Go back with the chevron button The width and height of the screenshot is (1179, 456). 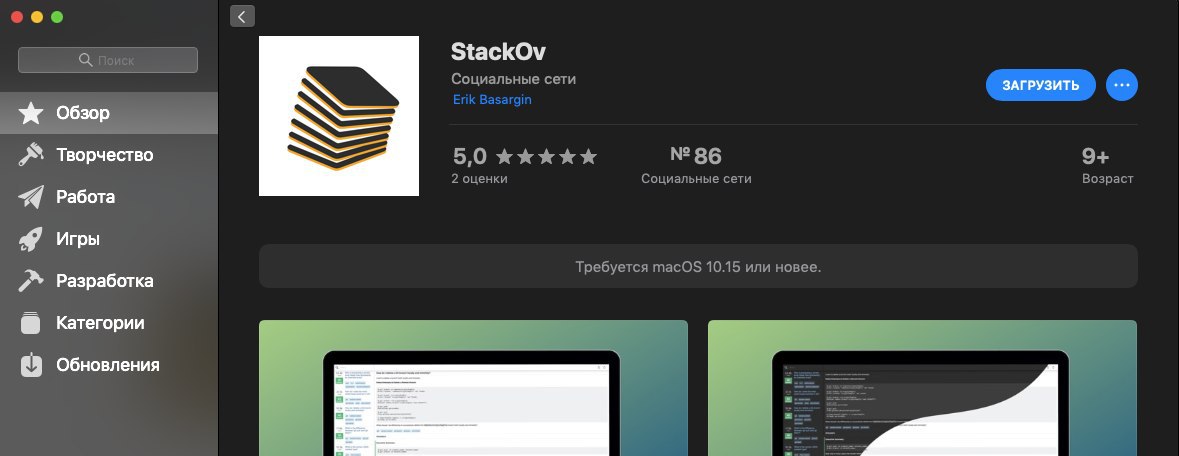tap(242, 16)
